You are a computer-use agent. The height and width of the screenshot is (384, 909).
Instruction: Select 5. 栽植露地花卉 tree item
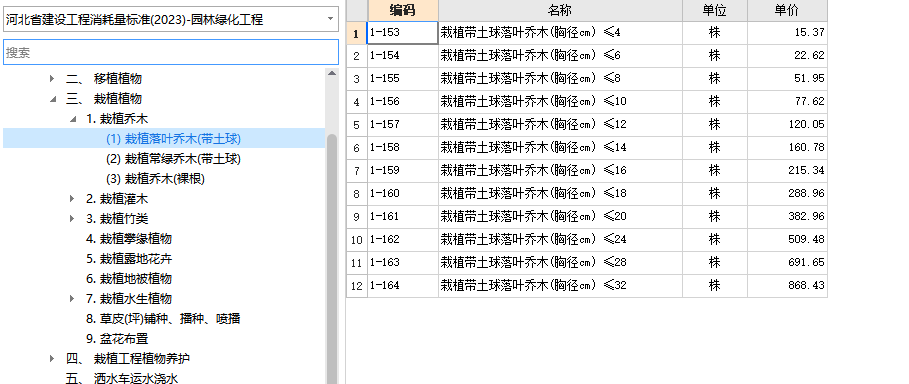click(129, 259)
